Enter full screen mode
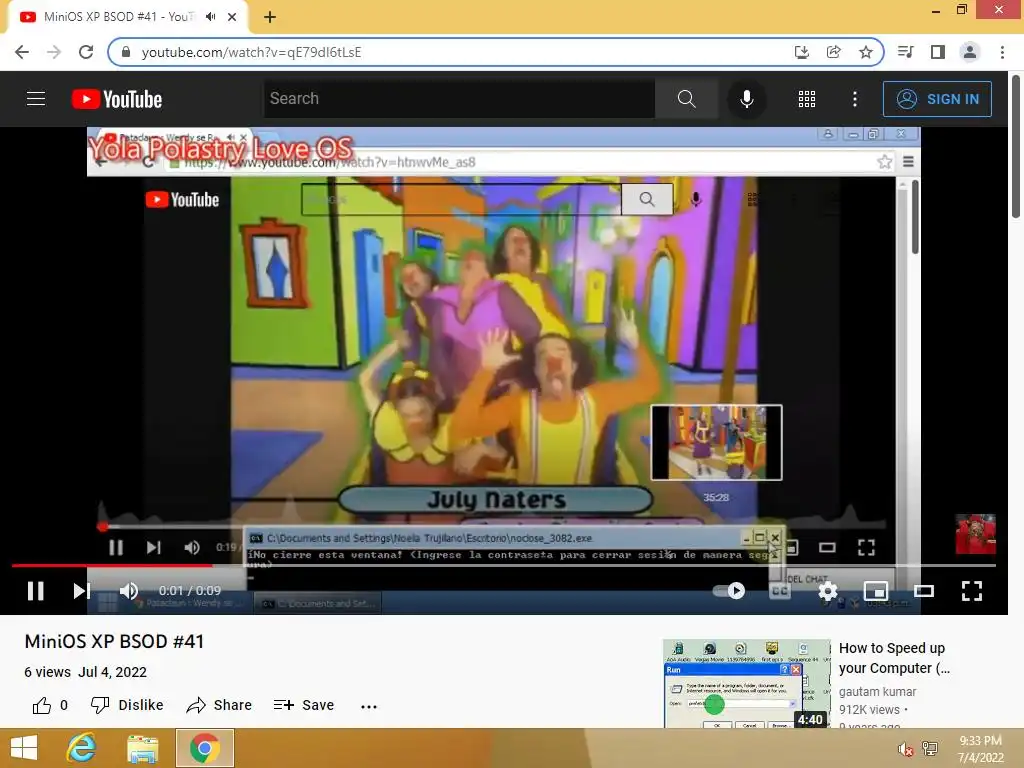 [972, 591]
